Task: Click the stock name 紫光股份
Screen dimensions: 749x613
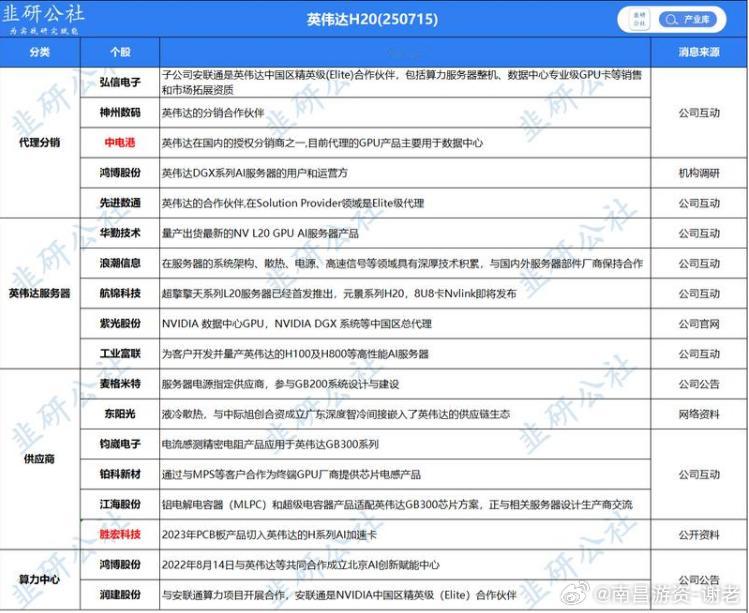Action: click(x=120, y=323)
